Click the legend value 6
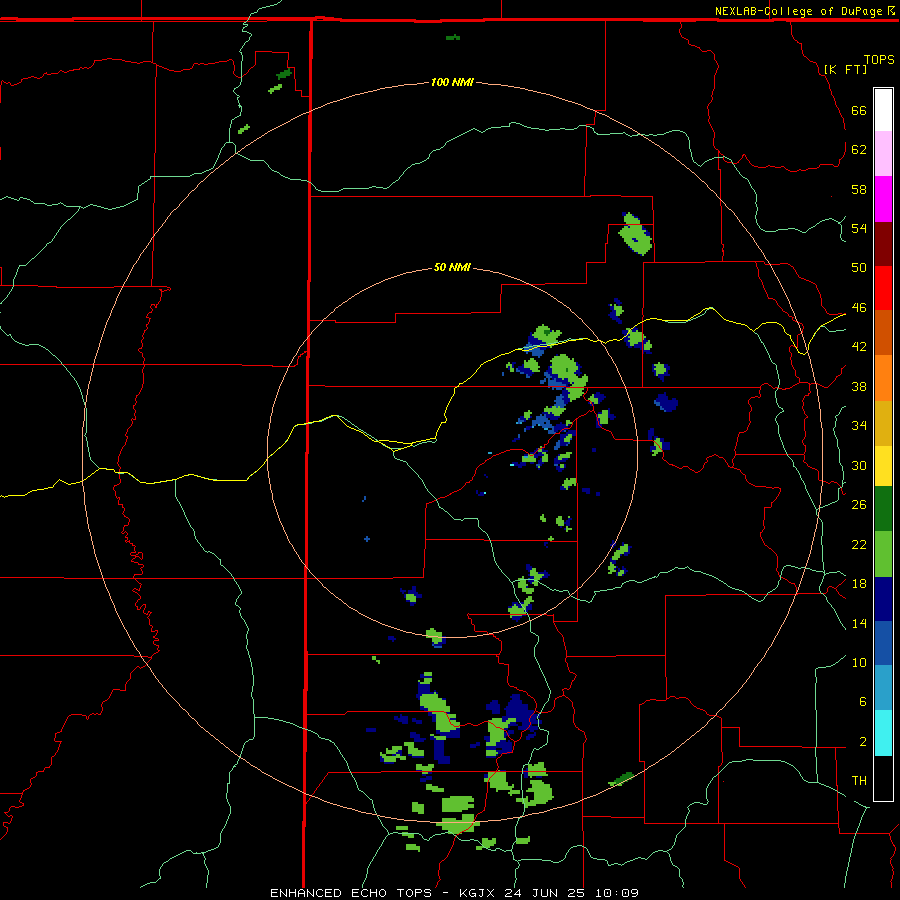 point(862,701)
